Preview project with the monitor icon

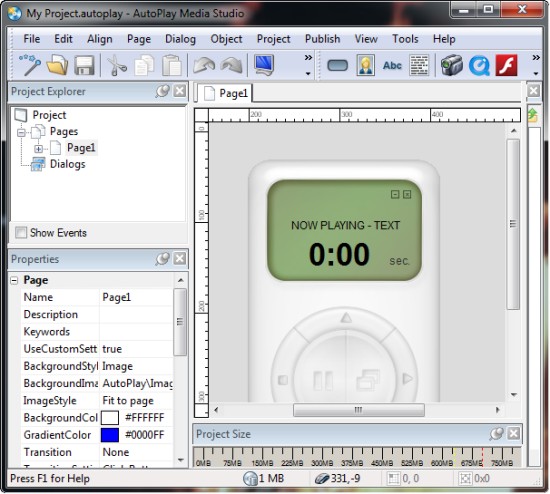(x=264, y=65)
